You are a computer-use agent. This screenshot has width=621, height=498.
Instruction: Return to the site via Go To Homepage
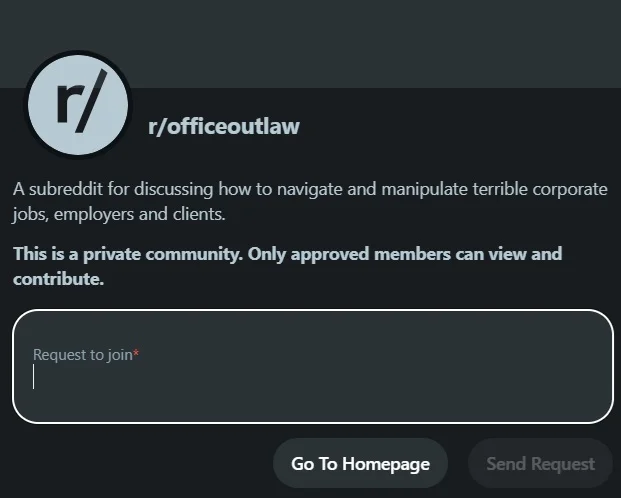[x=360, y=463]
